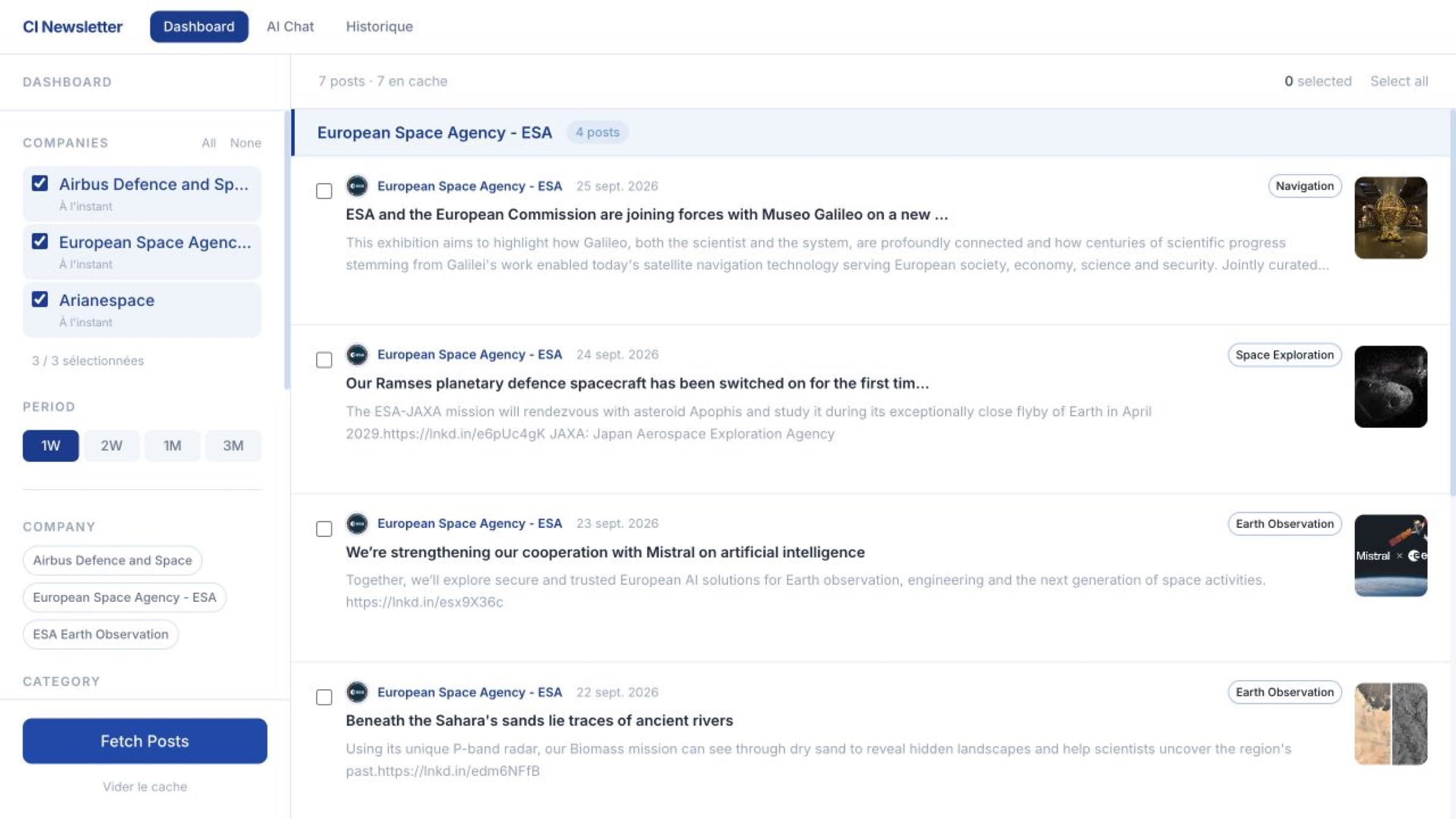Set period to 1W
1456x819 pixels.
click(x=51, y=446)
